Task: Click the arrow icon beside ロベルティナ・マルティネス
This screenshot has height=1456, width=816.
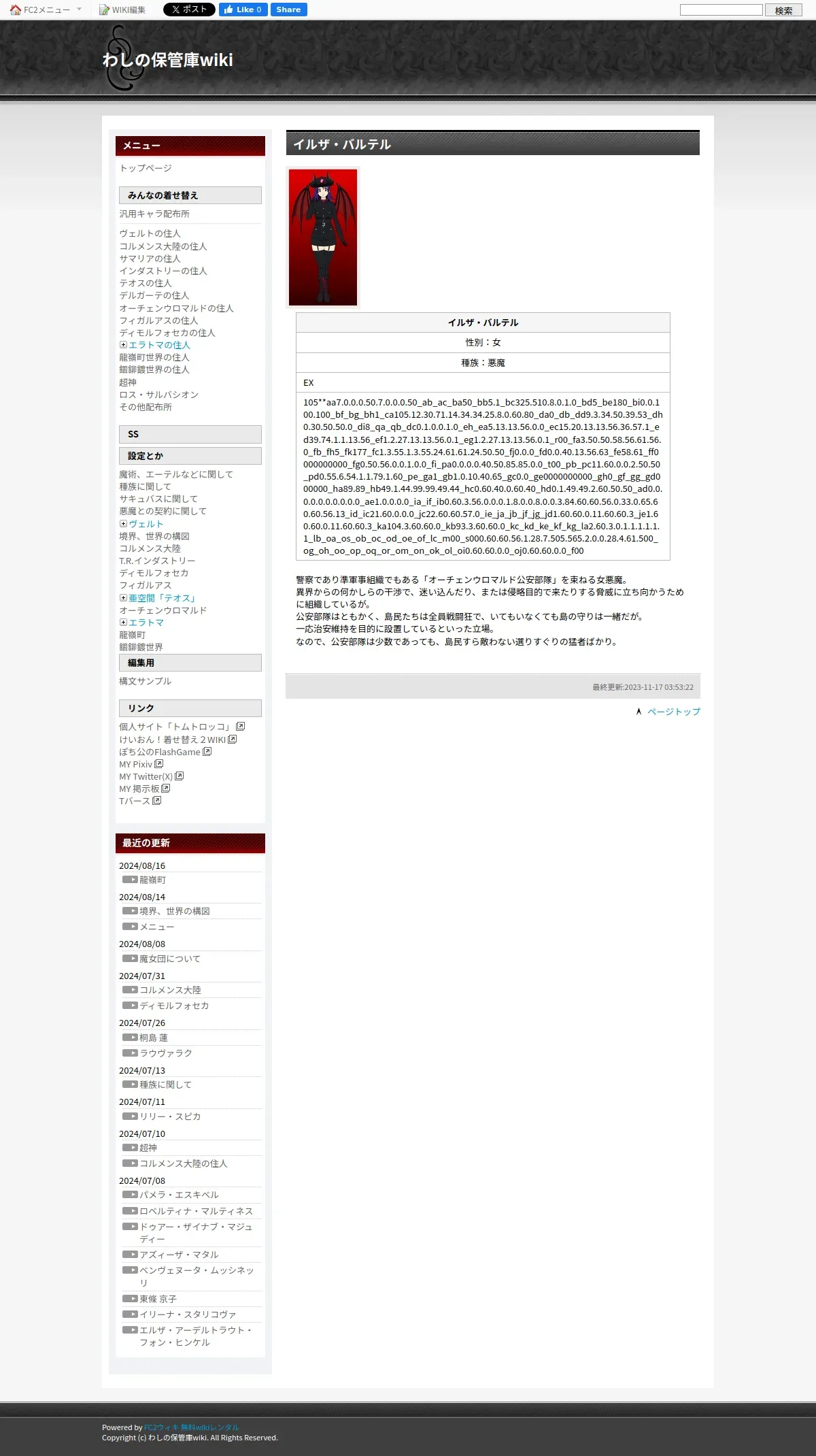Action: pos(130,1211)
